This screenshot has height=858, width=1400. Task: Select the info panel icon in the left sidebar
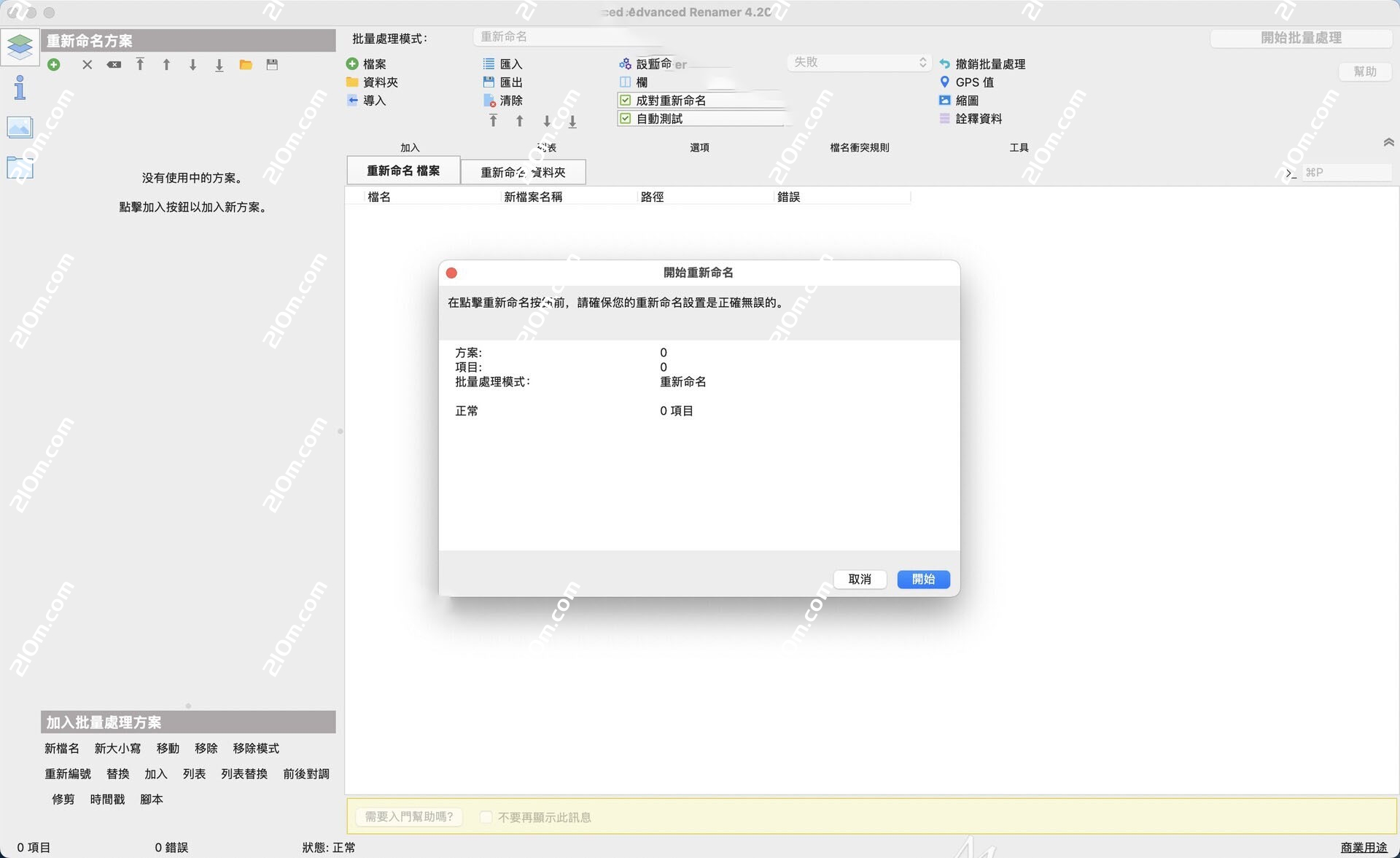click(20, 87)
